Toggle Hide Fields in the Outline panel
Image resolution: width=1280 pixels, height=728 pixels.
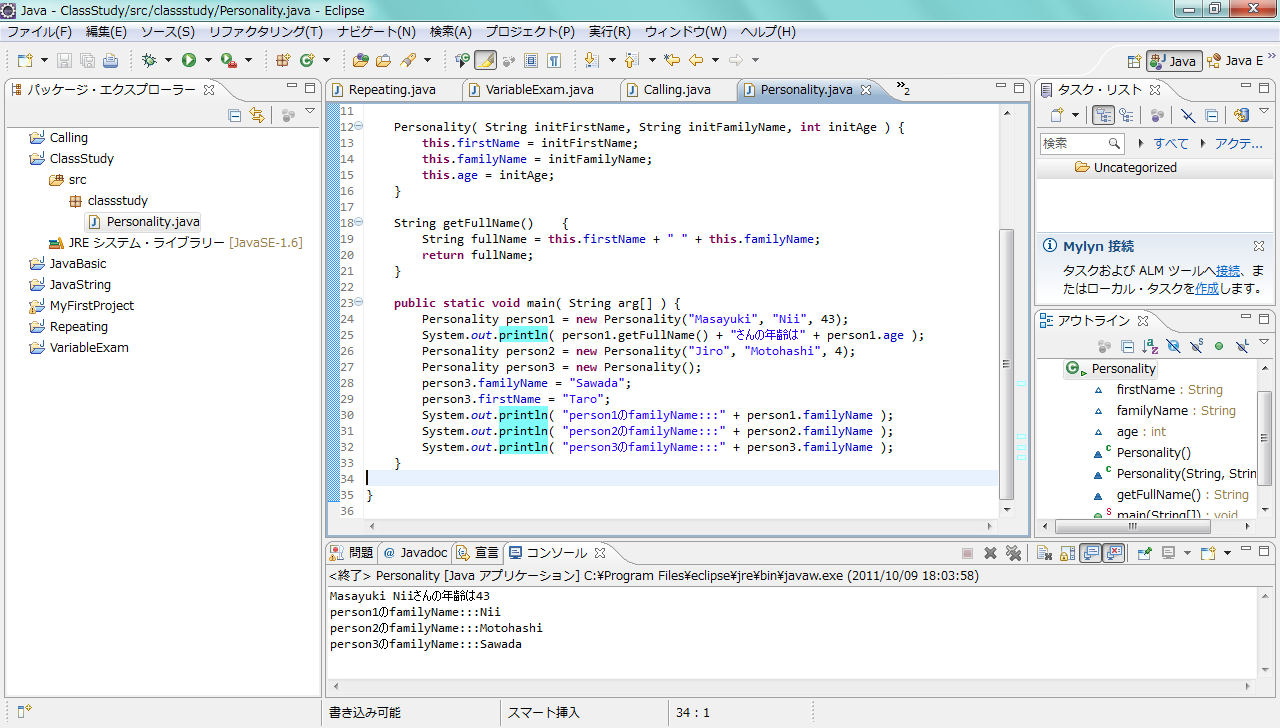(x=1173, y=346)
